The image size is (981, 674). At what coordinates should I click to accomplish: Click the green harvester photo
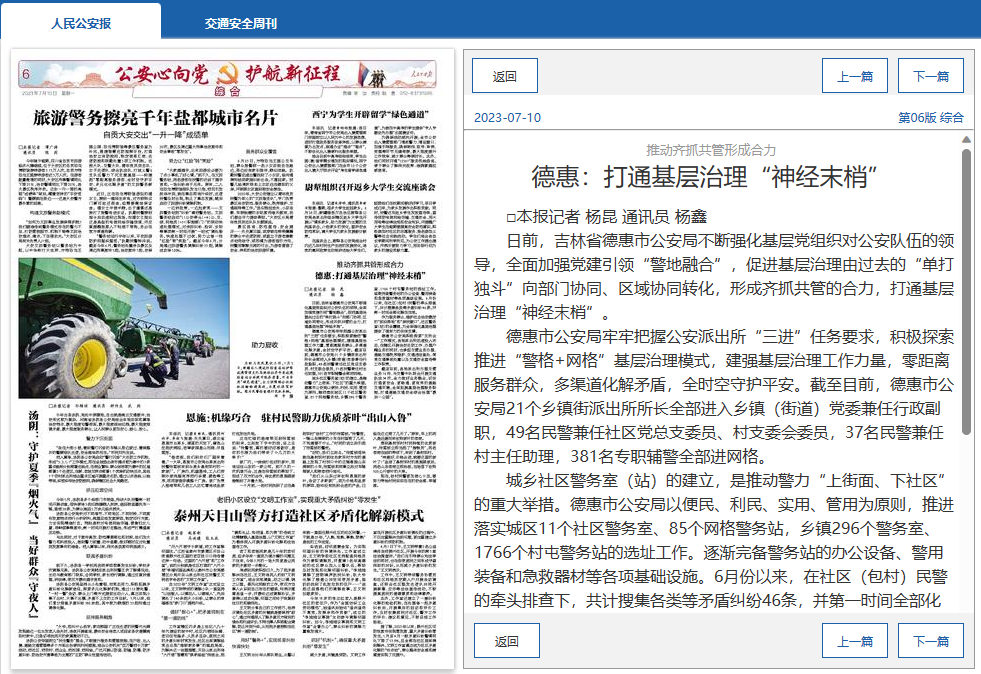coord(124,329)
